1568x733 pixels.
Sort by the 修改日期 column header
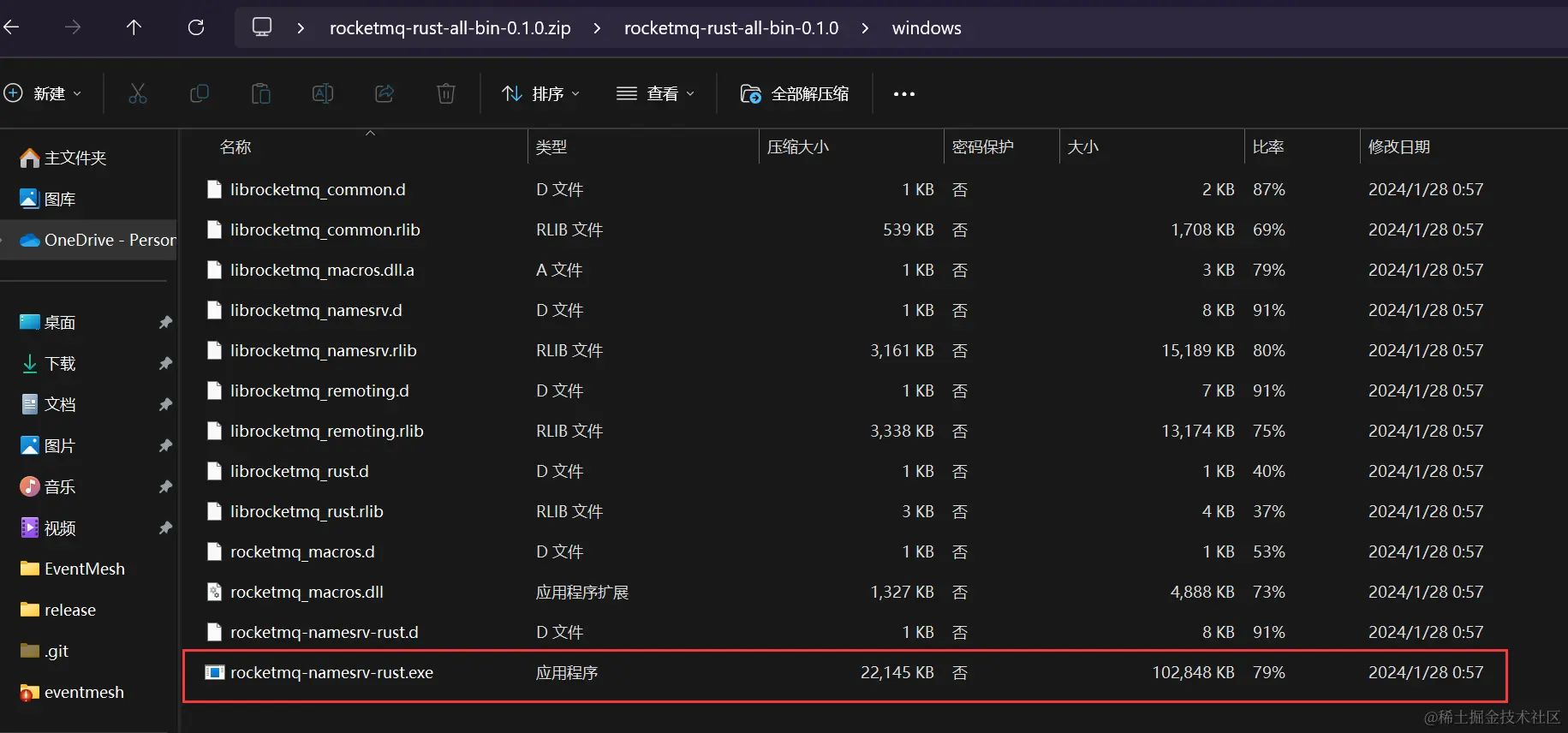click(x=1399, y=146)
